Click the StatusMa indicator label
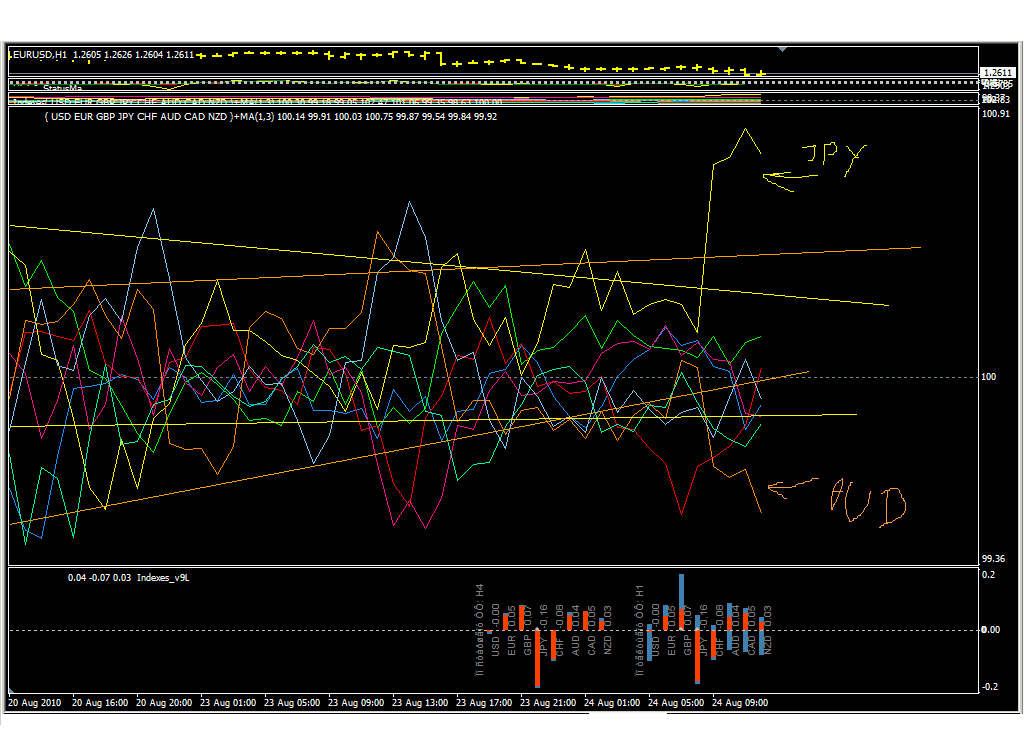1024x738 pixels. [63, 88]
